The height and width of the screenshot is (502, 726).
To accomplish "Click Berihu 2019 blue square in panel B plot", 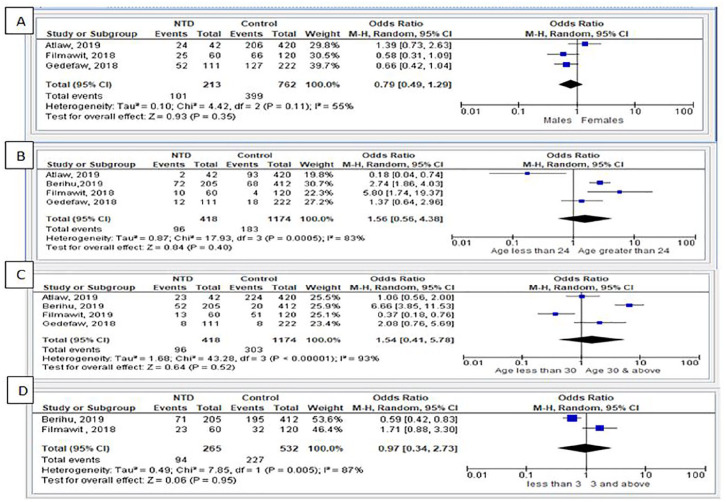I will tap(598, 183).
